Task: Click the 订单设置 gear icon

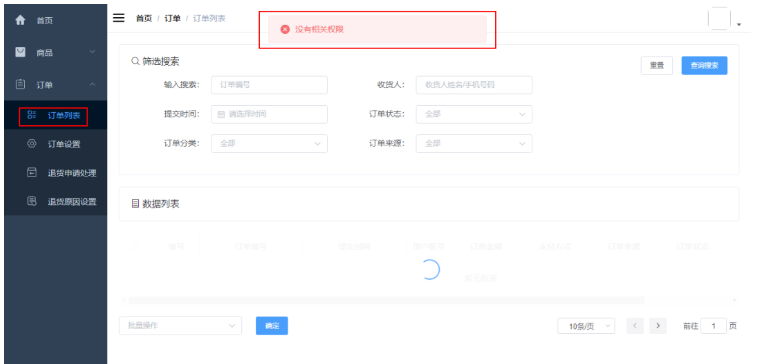Action: (32, 143)
